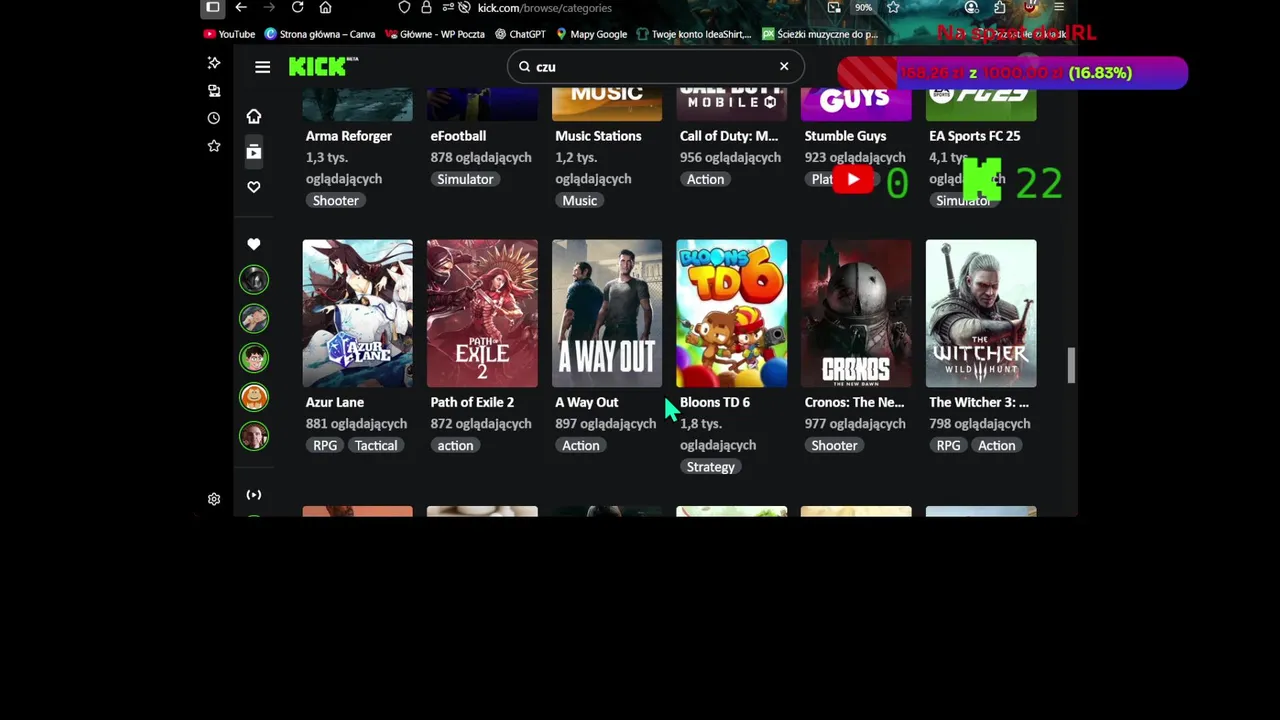Open bookmarks star icon in browser sidebar

(214, 146)
